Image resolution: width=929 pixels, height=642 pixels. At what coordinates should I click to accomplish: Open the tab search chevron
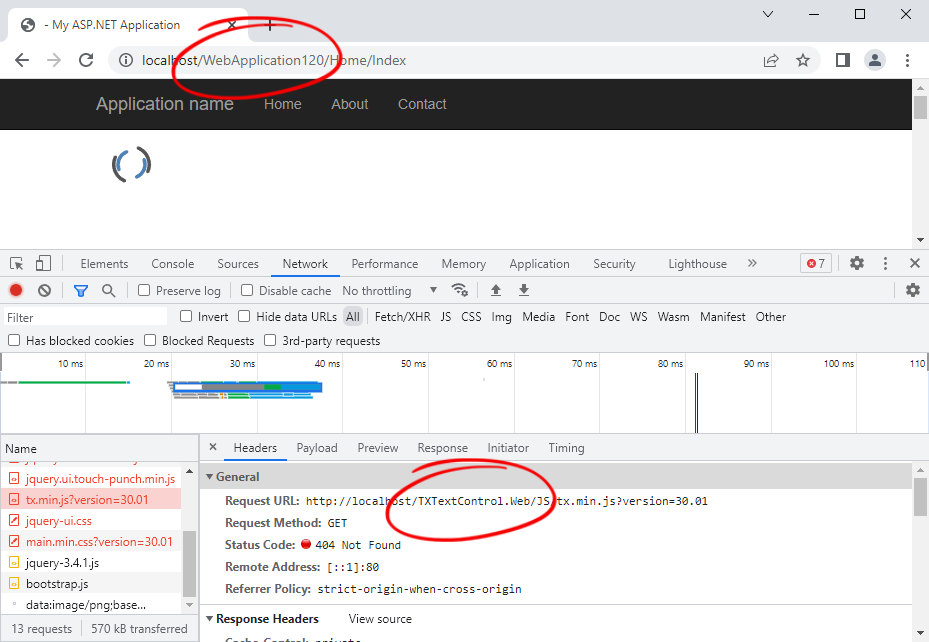(768, 14)
